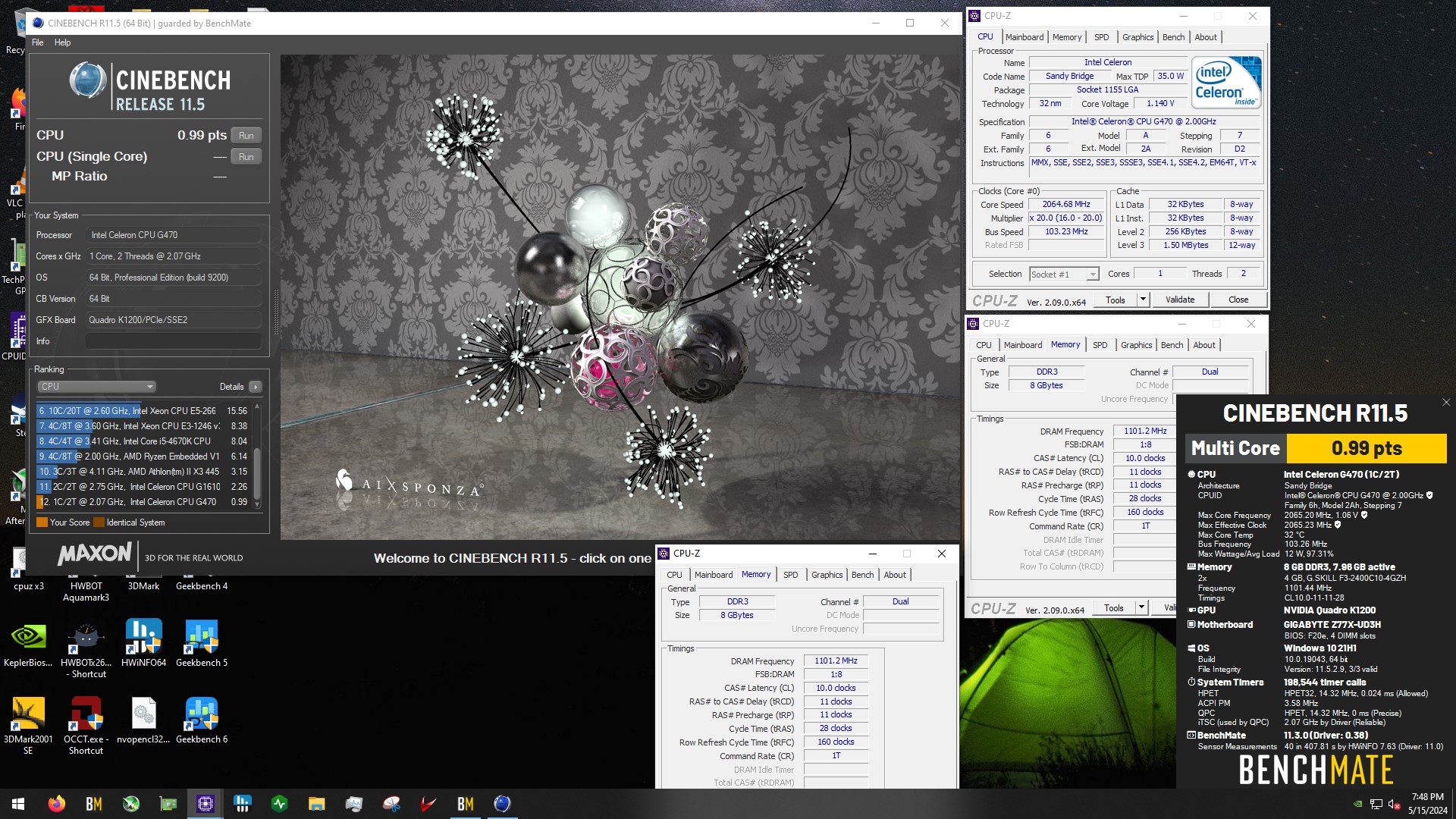Open first BenchMate icon in taskbar
Screen dimensions: 1456x819
pos(94,804)
